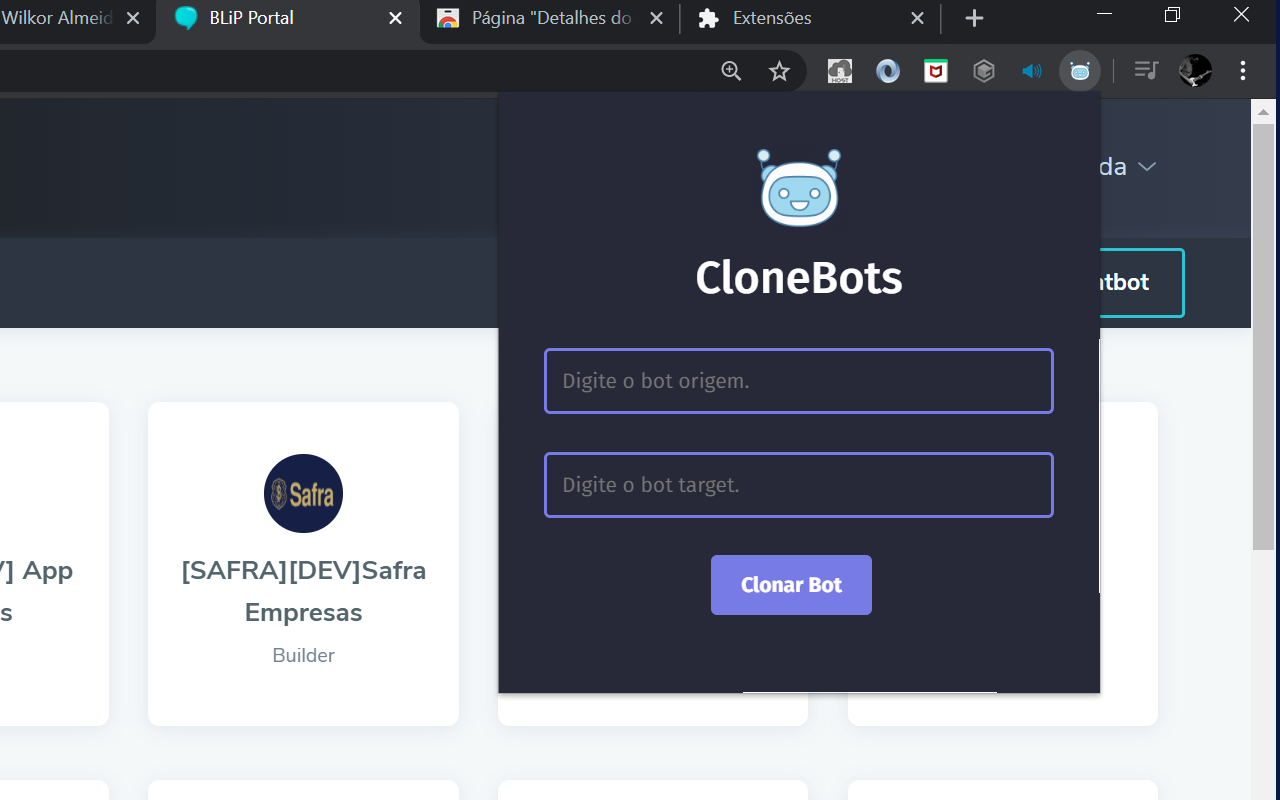Bookmark the page with the star icon
The width and height of the screenshot is (1280, 800).
click(779, 71)
